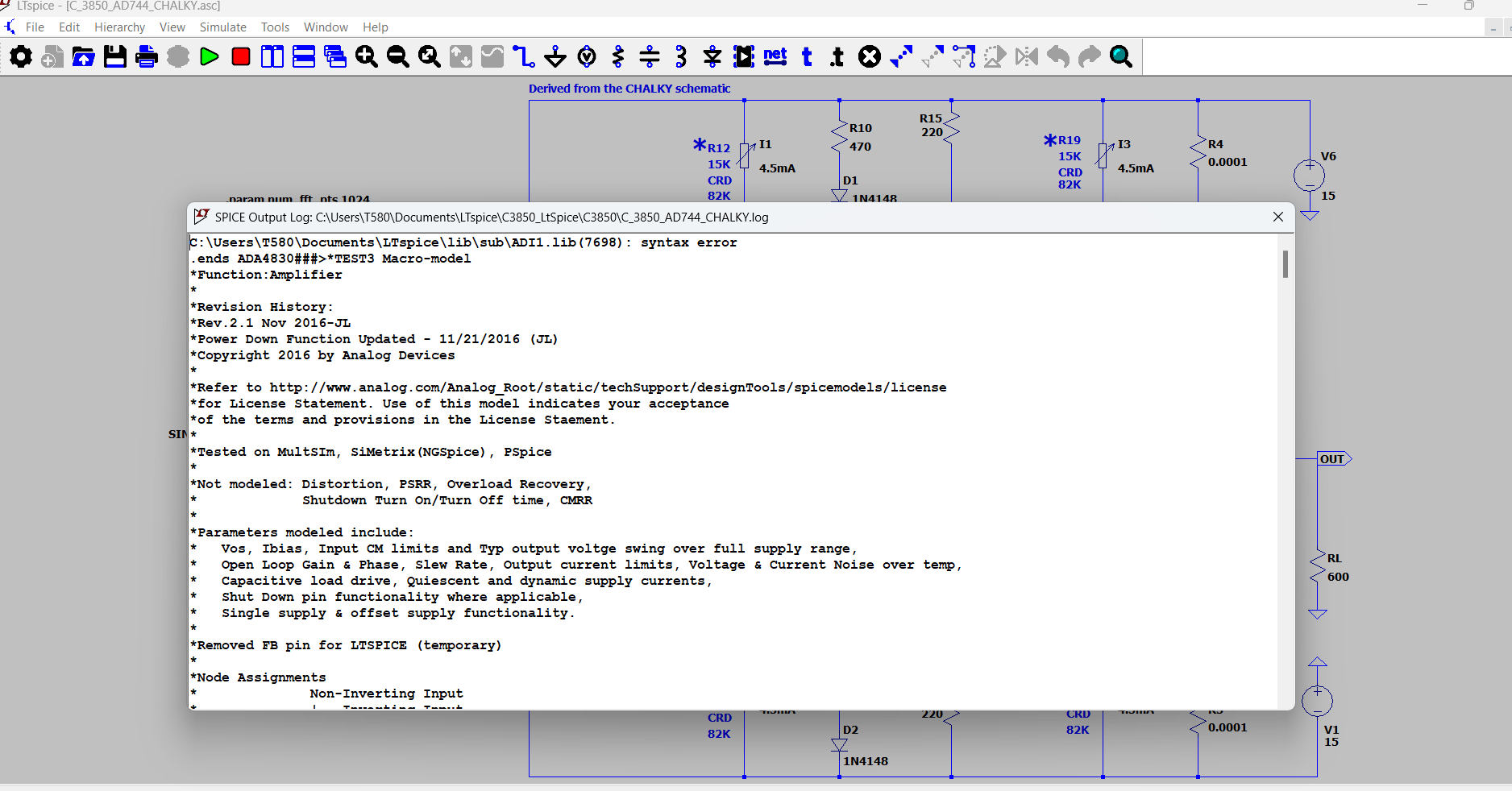Click the I3 4.5mA current source label
Screen dimensions: 1512x791
pyautogui.click(x=1135, y=156)
